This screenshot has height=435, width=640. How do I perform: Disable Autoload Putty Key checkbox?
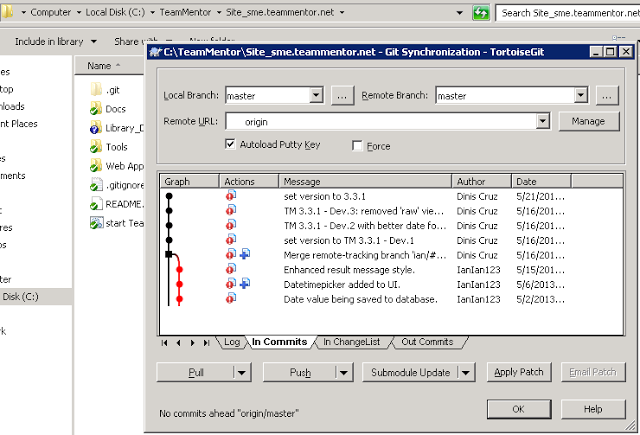click(232, 145)
